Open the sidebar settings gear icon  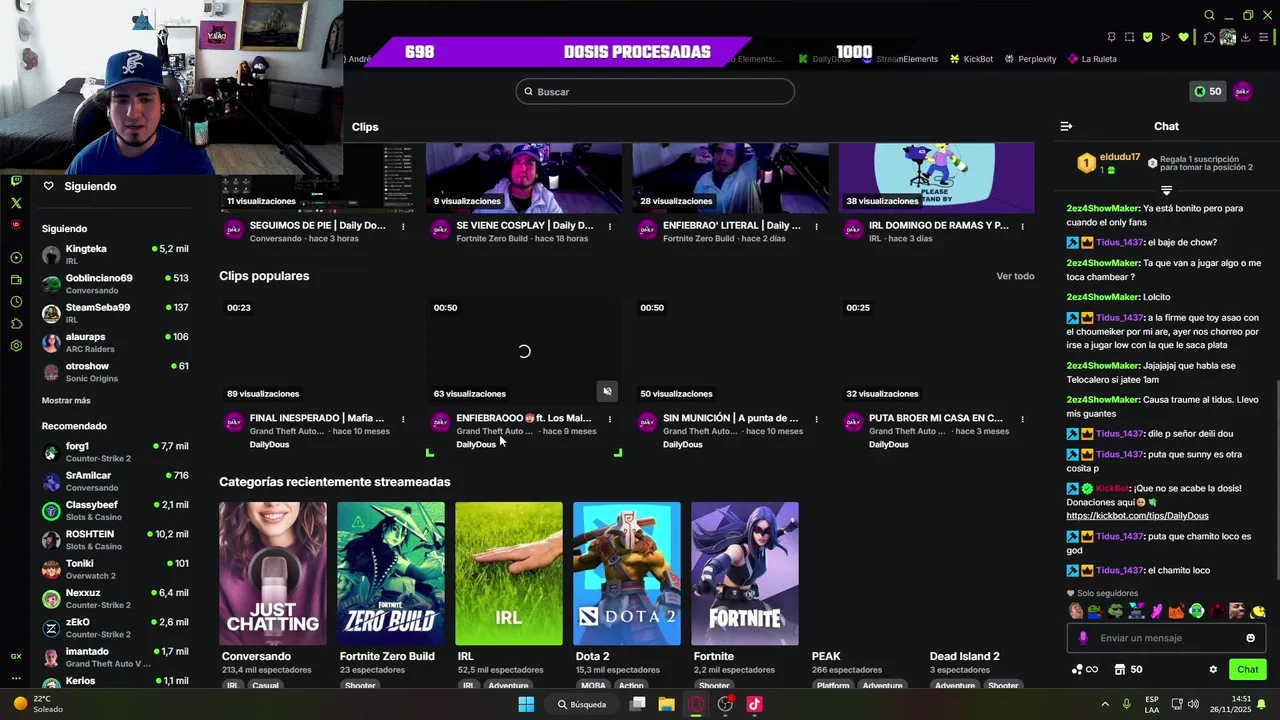click(16, 346)
